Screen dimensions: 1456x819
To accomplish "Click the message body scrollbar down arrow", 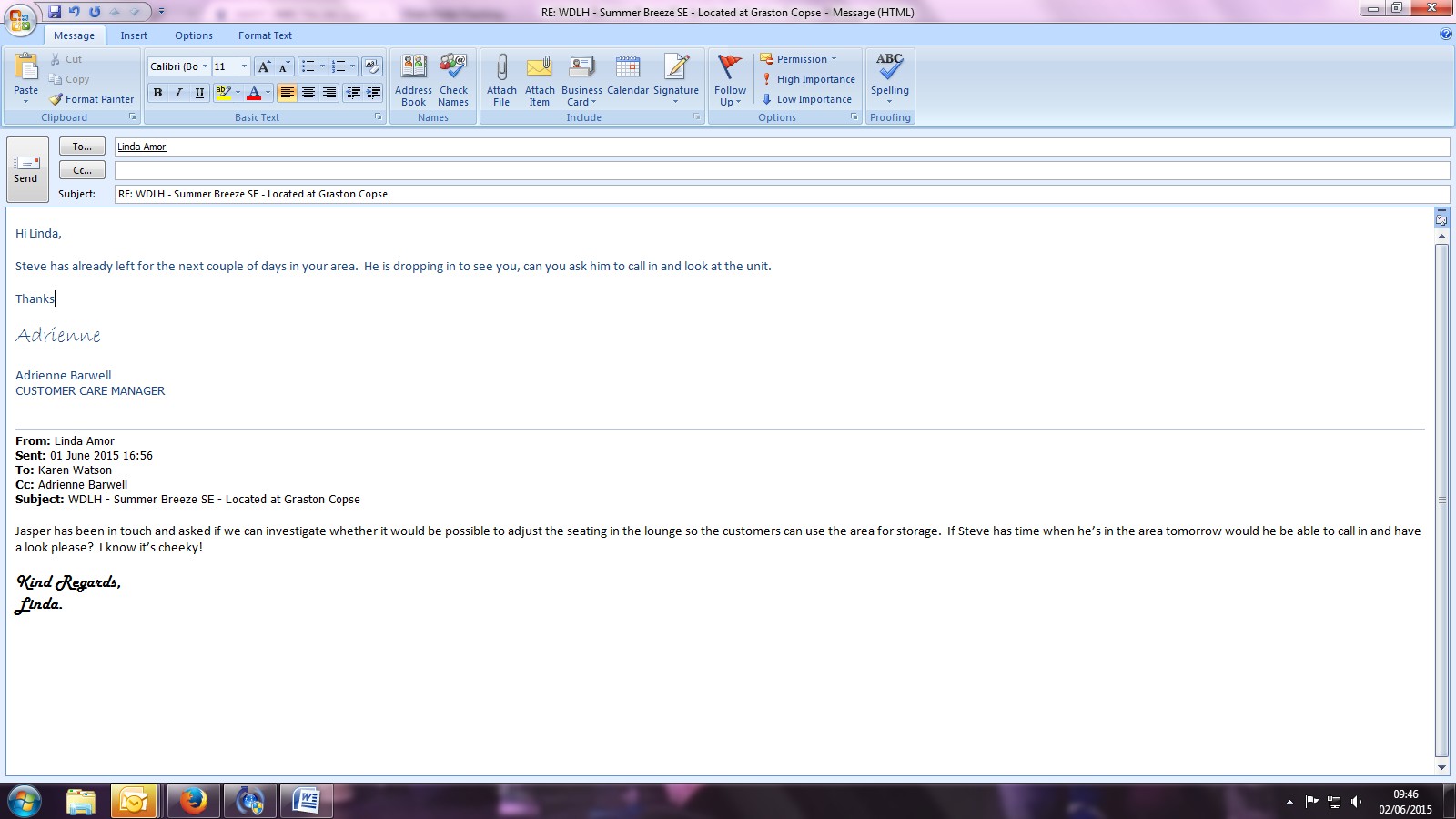I will pos(1441,768).
